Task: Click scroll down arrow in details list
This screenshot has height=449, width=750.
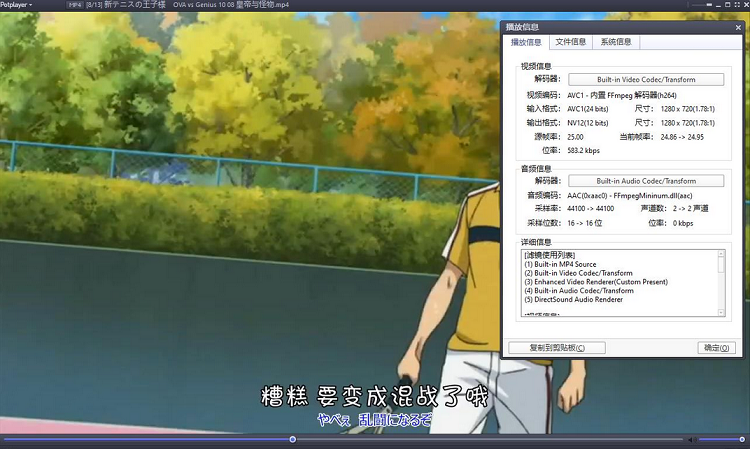Action: pyautogui.click(x=721, y=313)
